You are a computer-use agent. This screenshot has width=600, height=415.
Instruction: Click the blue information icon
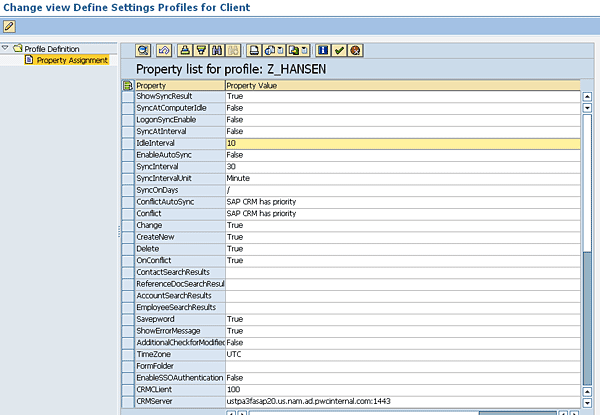point(323,49)
